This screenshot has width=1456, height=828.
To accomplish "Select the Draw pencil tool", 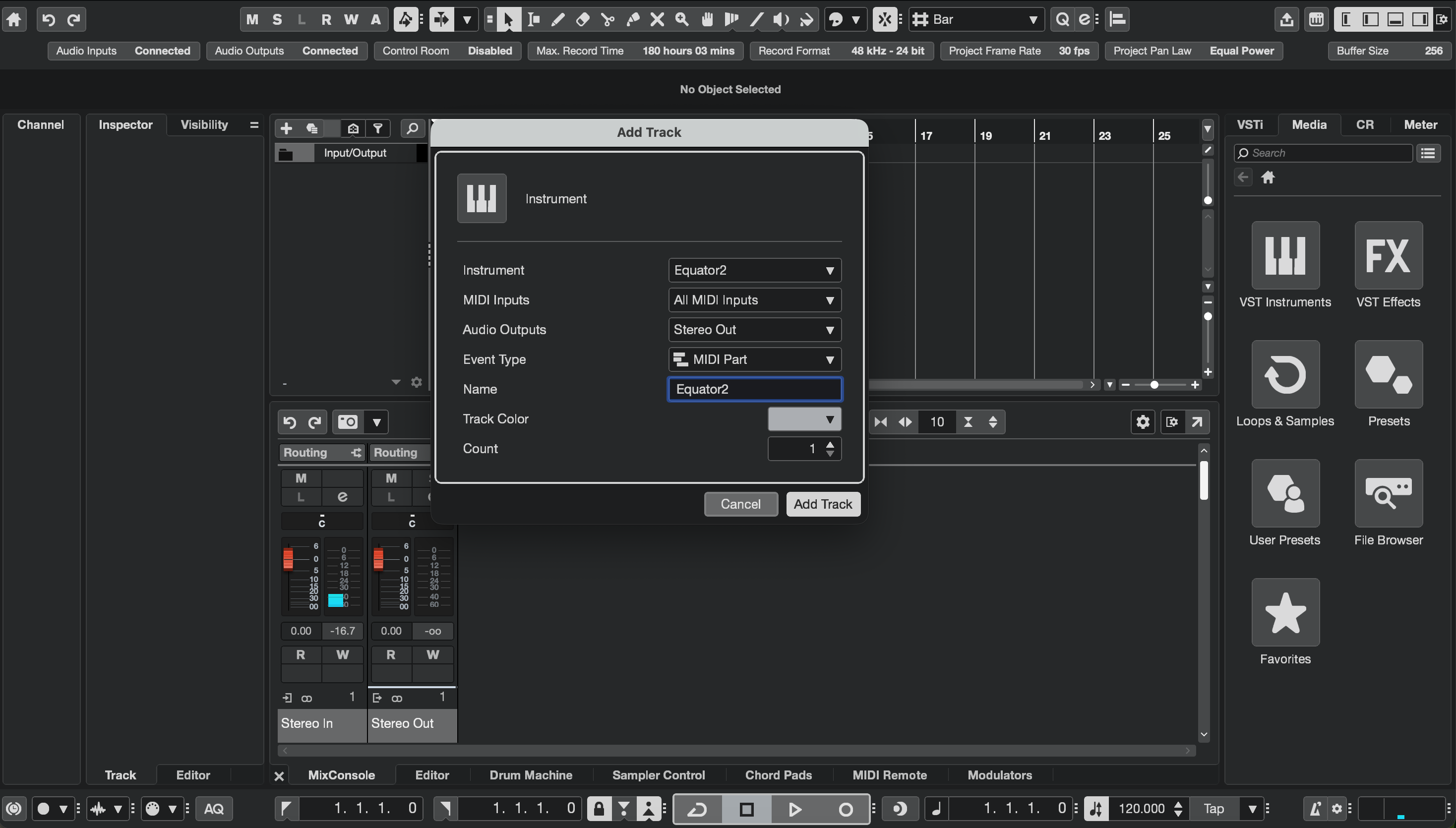I will 558,20.
